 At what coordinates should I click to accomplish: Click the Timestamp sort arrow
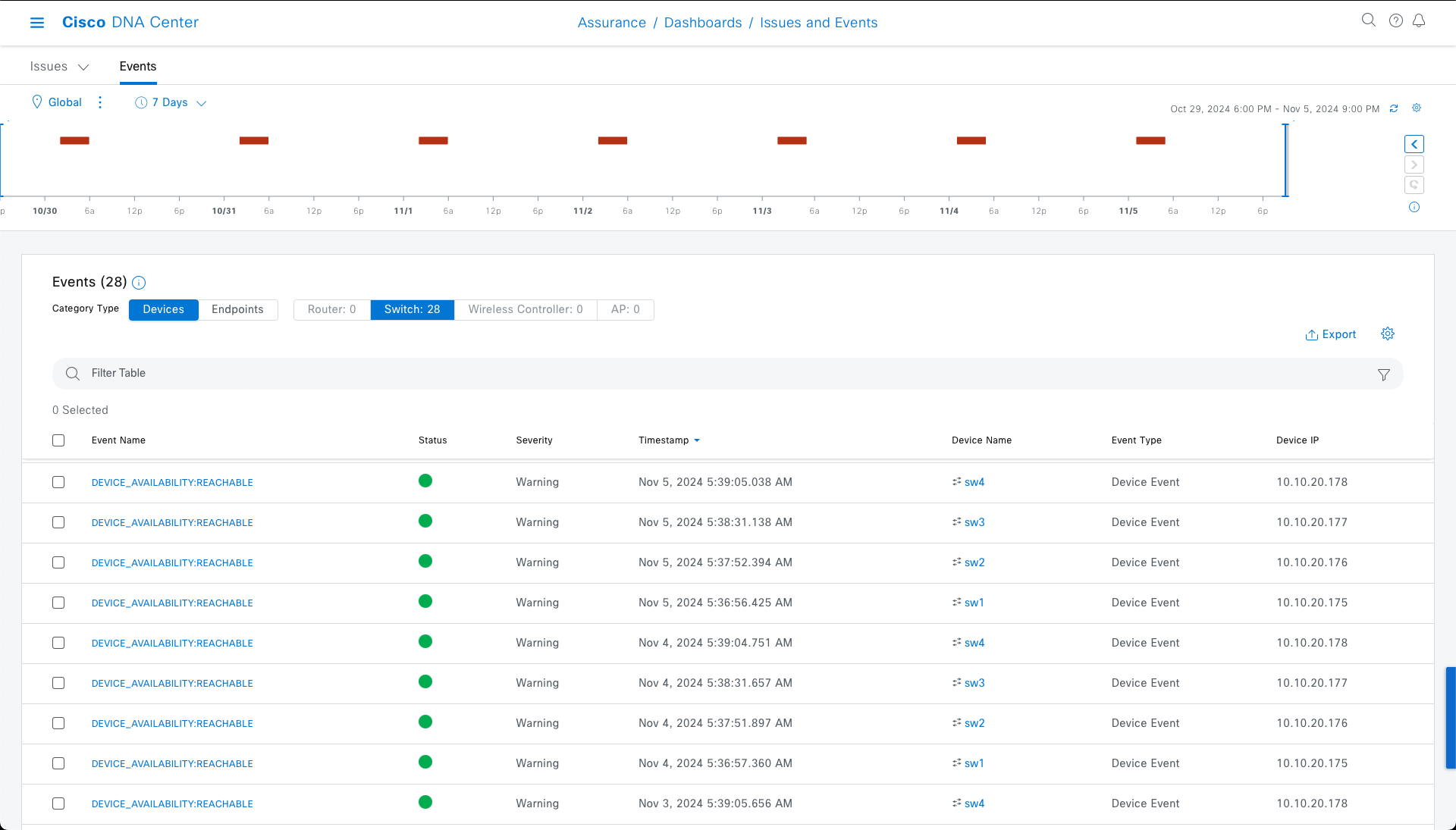click(697, 440)
